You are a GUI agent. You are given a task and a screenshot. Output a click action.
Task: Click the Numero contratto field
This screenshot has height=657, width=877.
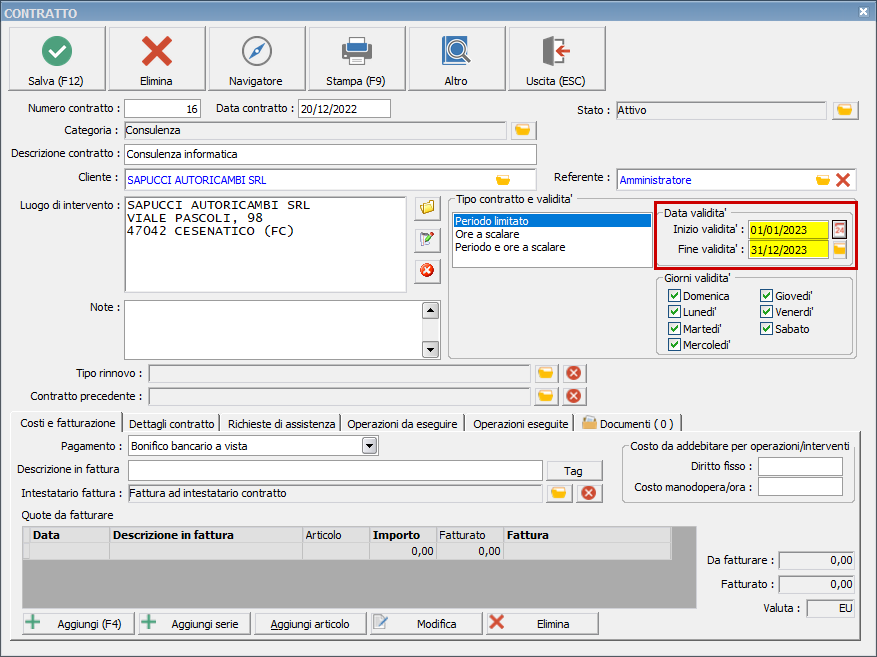[x=162, y=108]
